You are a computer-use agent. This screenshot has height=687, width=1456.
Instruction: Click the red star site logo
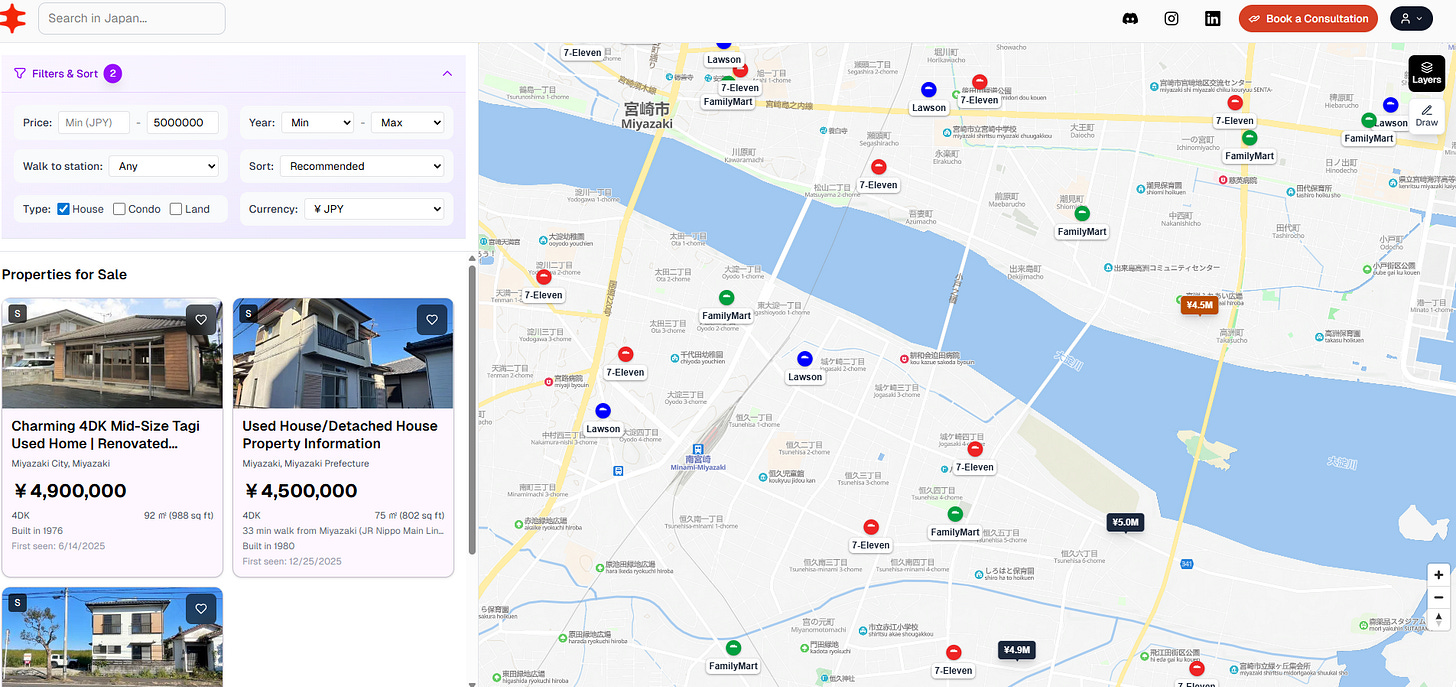click(x=11, y=18)
